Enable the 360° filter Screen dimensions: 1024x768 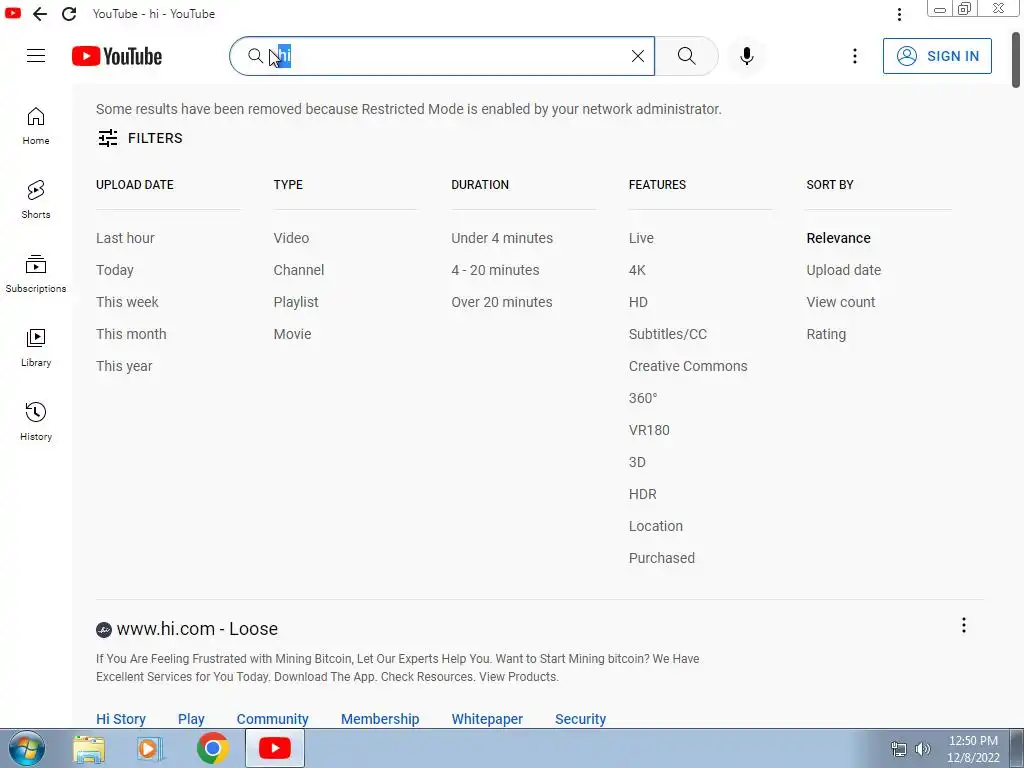643,398
